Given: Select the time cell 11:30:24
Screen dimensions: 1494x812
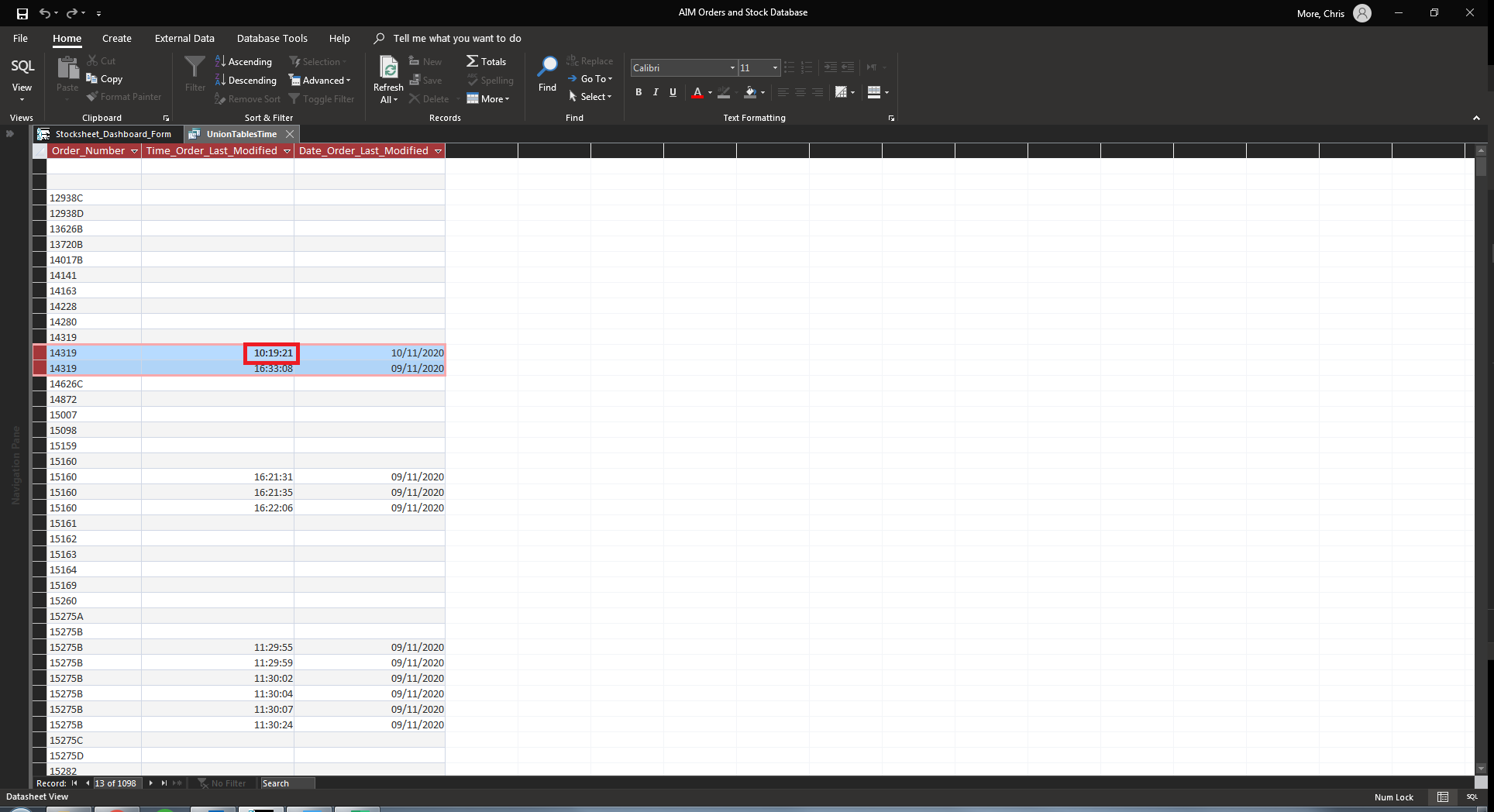Looking at the screenshot, I should pyautogui.click(x=218, y=724).
